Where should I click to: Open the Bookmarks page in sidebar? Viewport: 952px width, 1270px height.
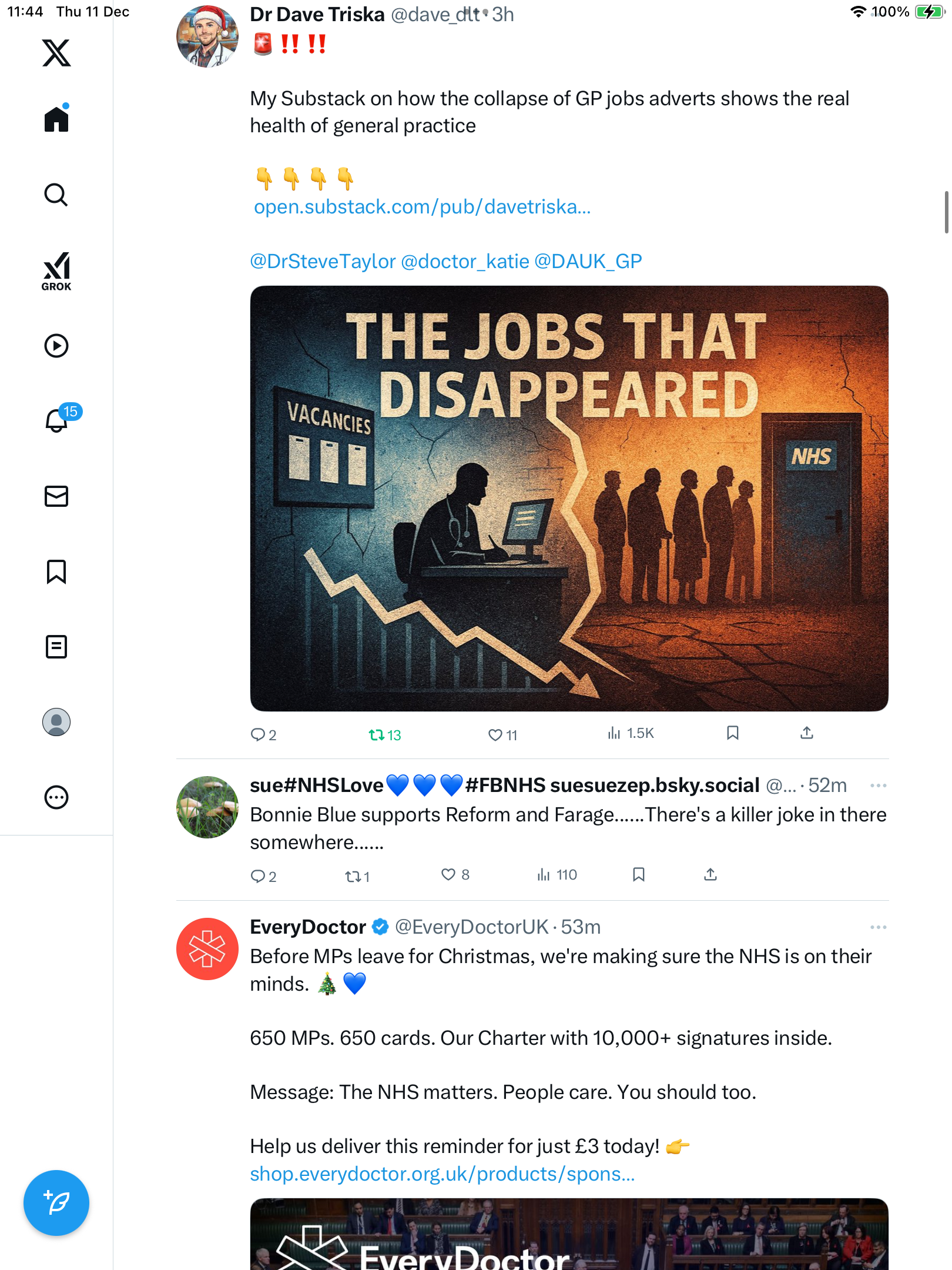click(x=56, y=571)
